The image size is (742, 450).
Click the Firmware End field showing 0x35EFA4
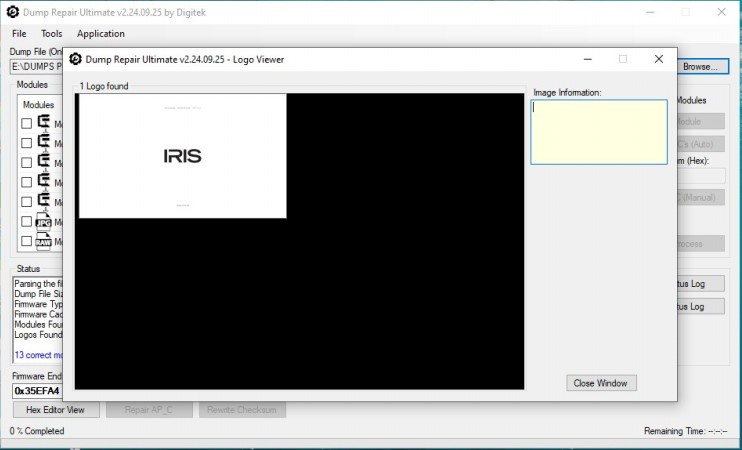(x=37, y=391)
